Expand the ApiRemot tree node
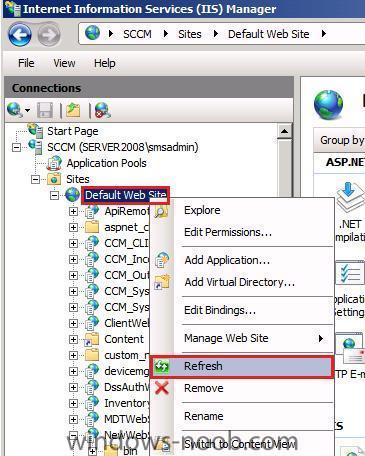Screen dimensions: 365x456 73,211
